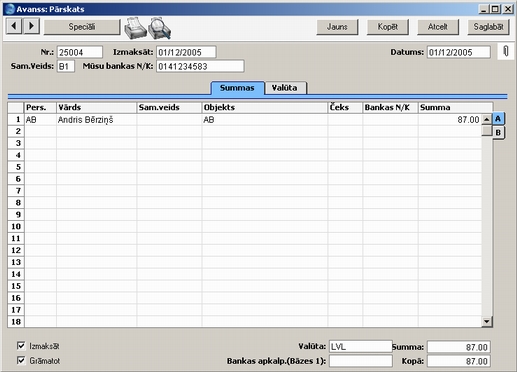Open attachments paperclip icon
Viewport: 517px width, 372px height.
click(x=506, y=51)
